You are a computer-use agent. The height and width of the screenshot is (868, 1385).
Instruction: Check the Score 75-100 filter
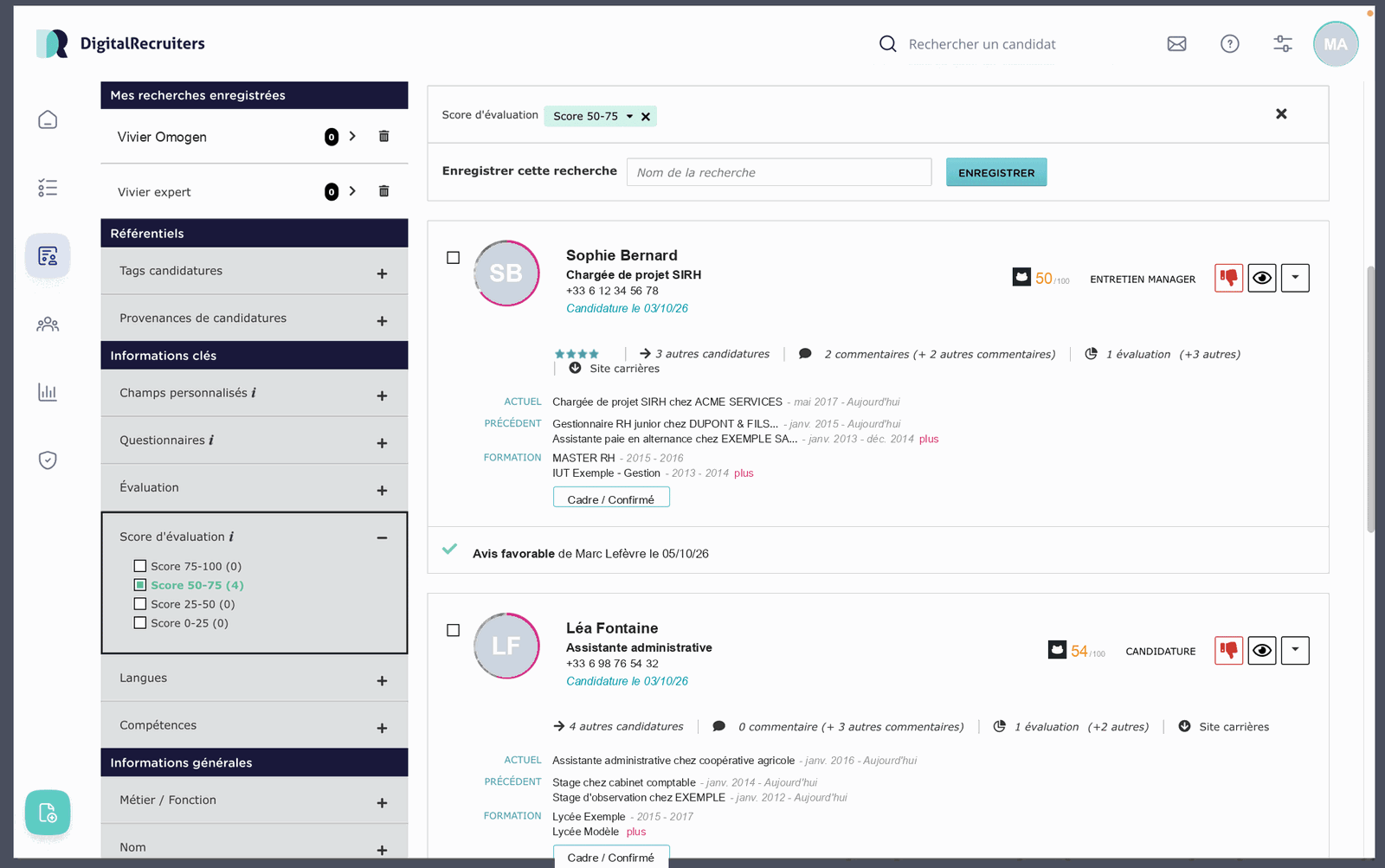coord(139,566)
